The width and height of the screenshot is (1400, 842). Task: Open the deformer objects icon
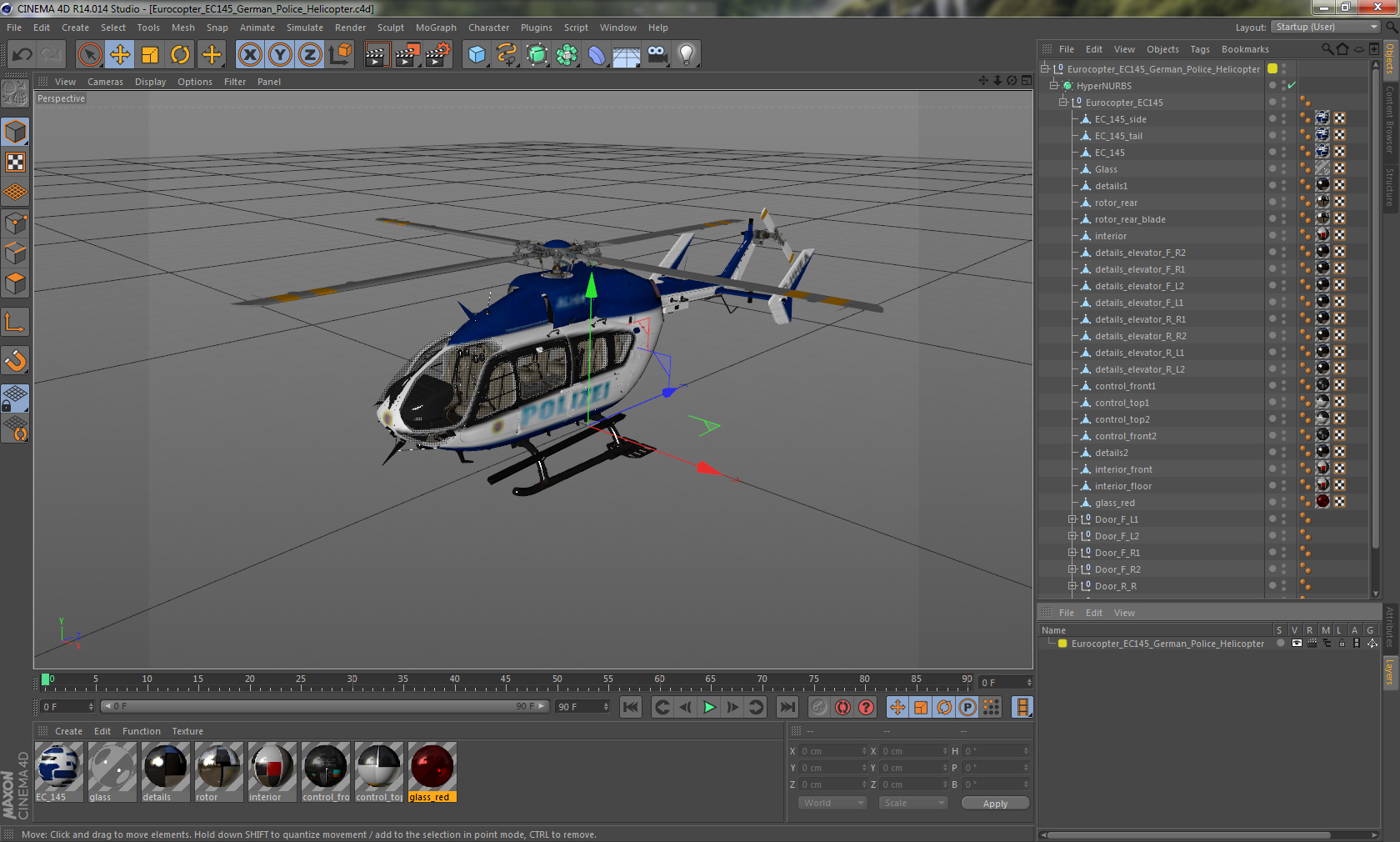coord(597,55)
